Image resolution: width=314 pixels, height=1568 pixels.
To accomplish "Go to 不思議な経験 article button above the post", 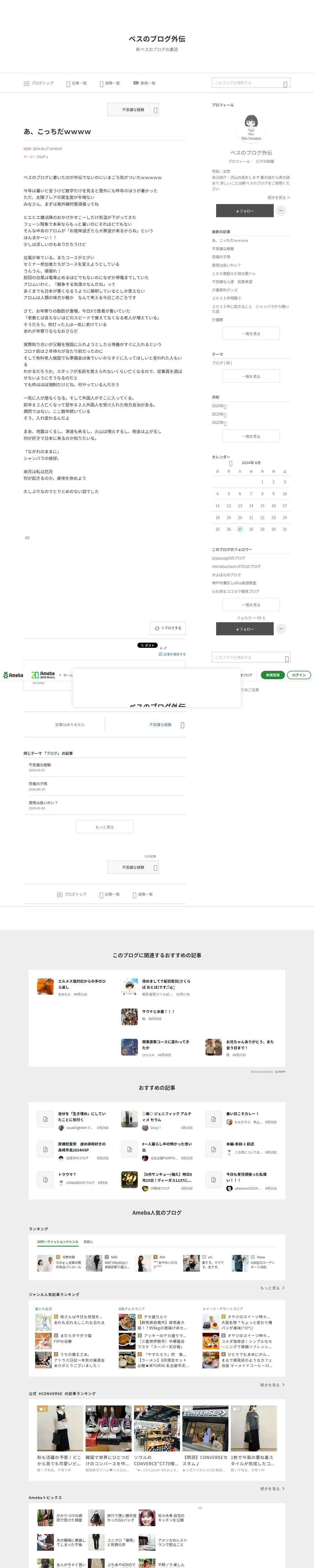I will [133, 109].
